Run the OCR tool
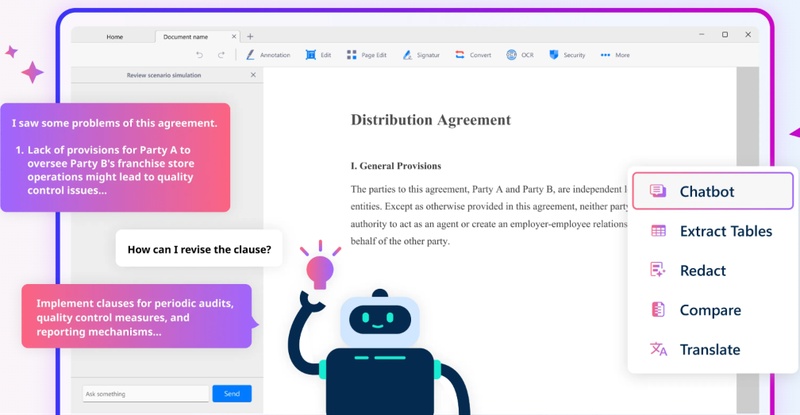 click(x=520, y=55)
